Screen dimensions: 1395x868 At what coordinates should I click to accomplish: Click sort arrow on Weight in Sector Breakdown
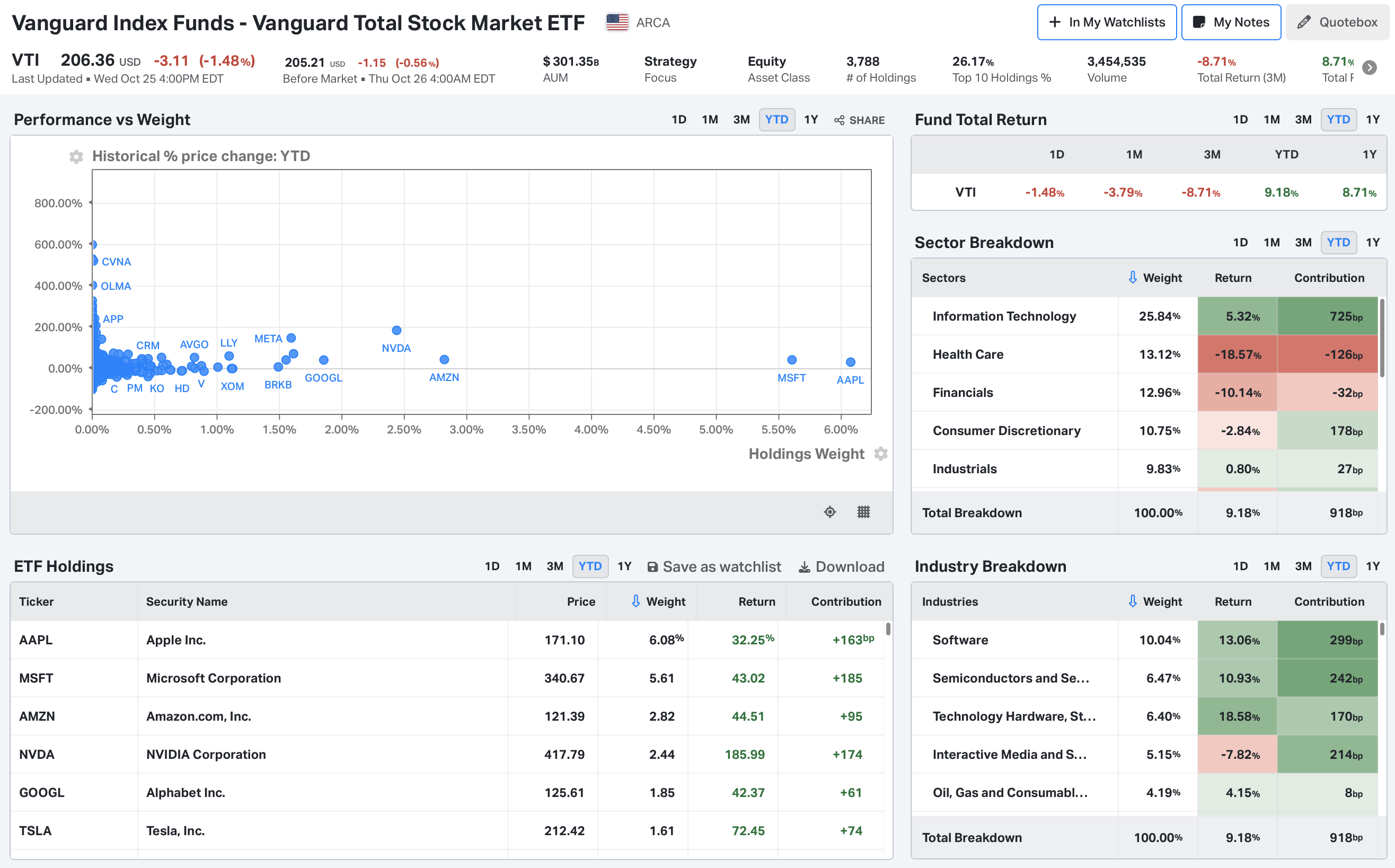coord(1132,277)
